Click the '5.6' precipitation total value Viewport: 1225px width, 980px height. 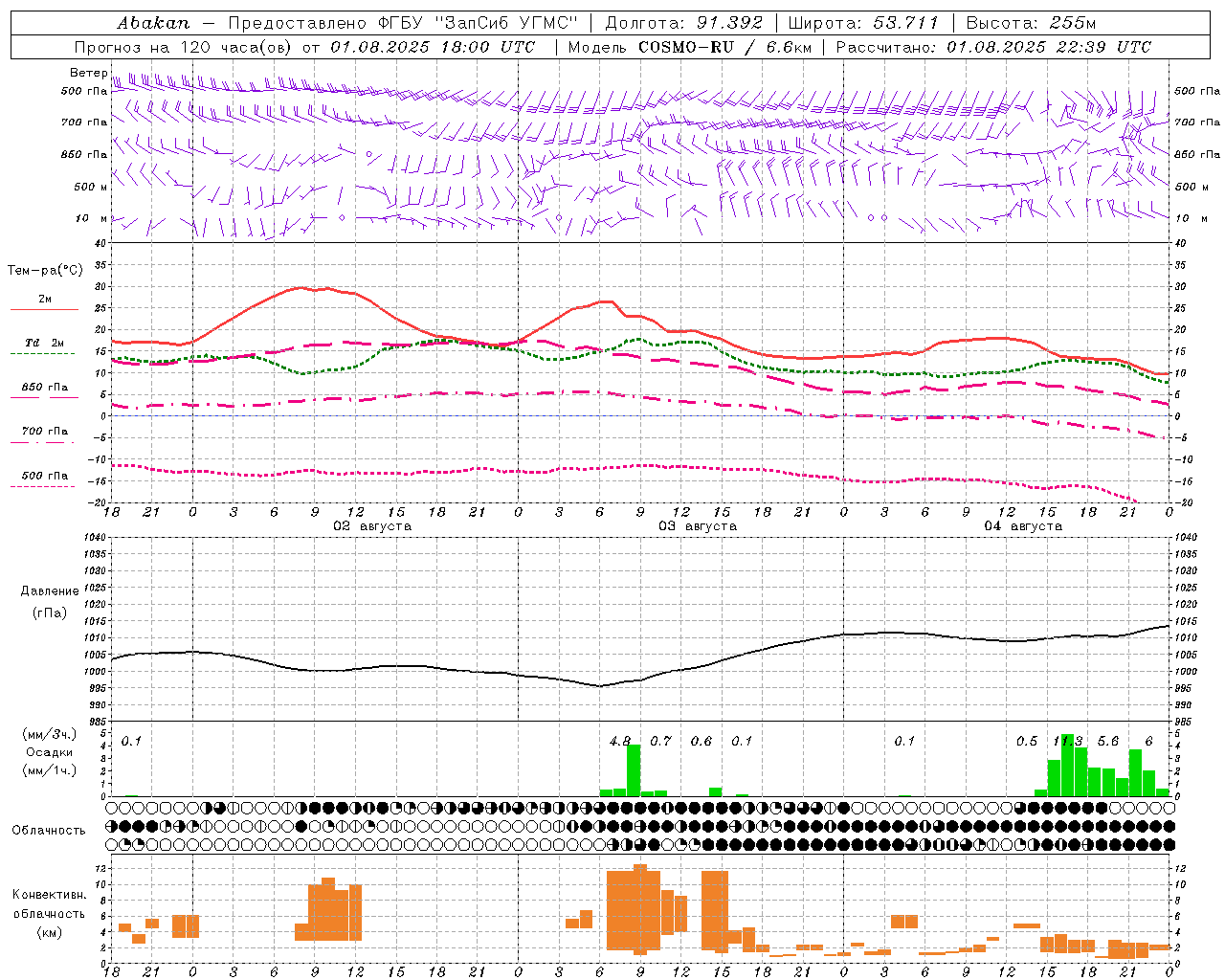(1108, 741)
